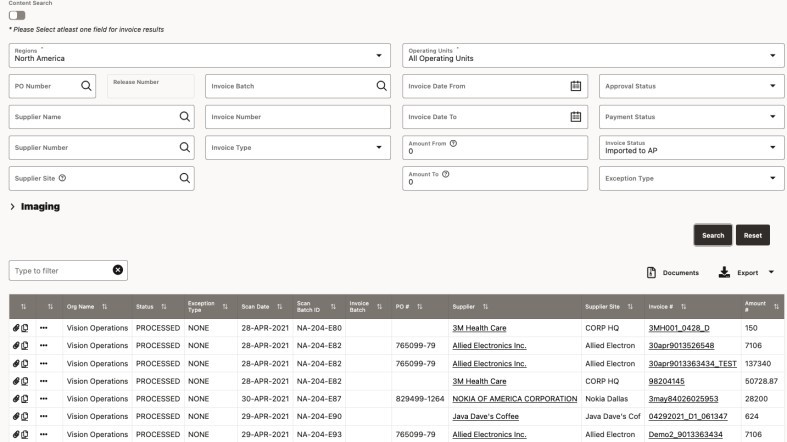Sort the table by Scan Date column
Viewport: 787px width, 442px height.
click(275, 306)
